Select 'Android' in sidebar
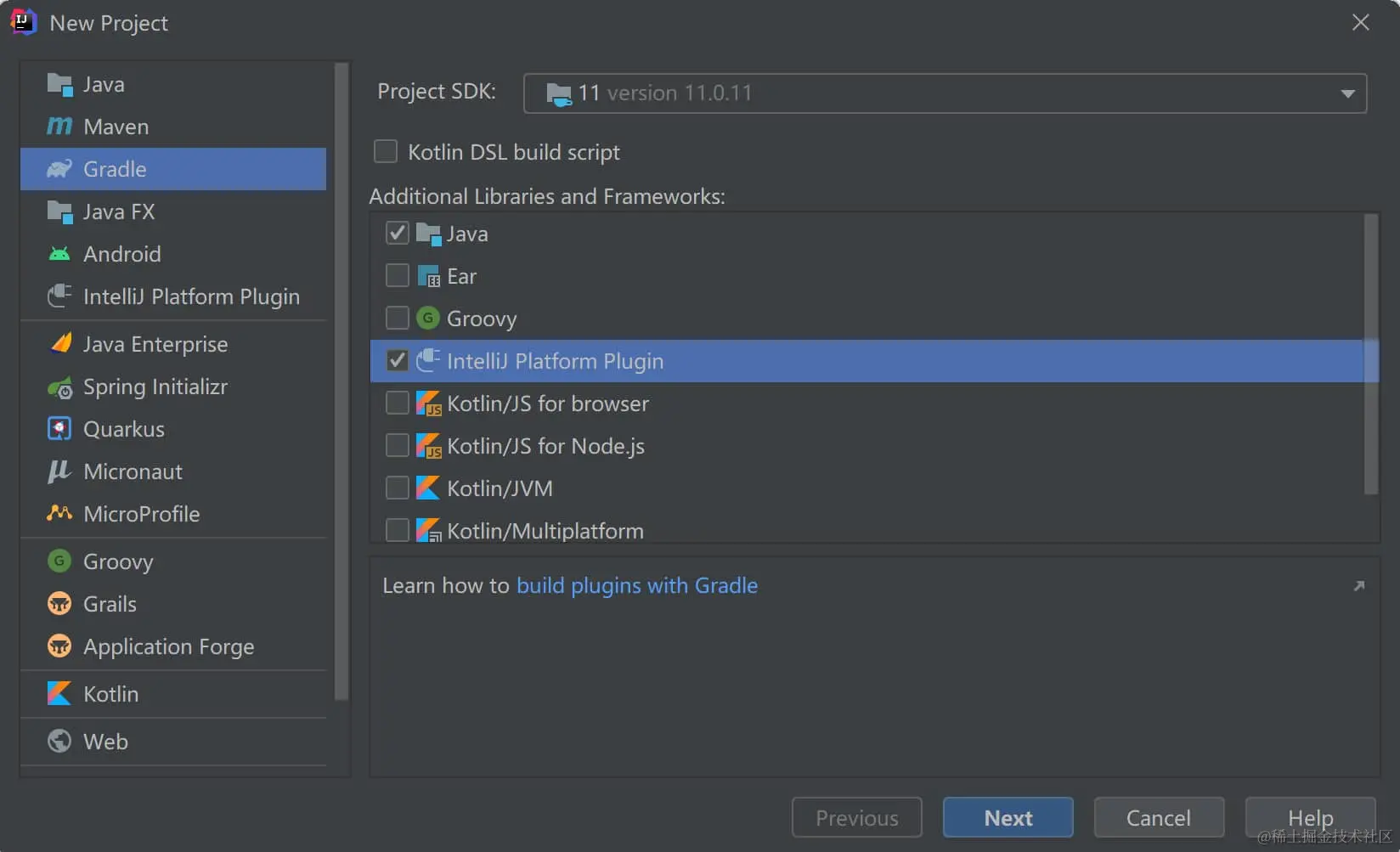The height and width of the screenshot is (852, 1400). [173, 254]
